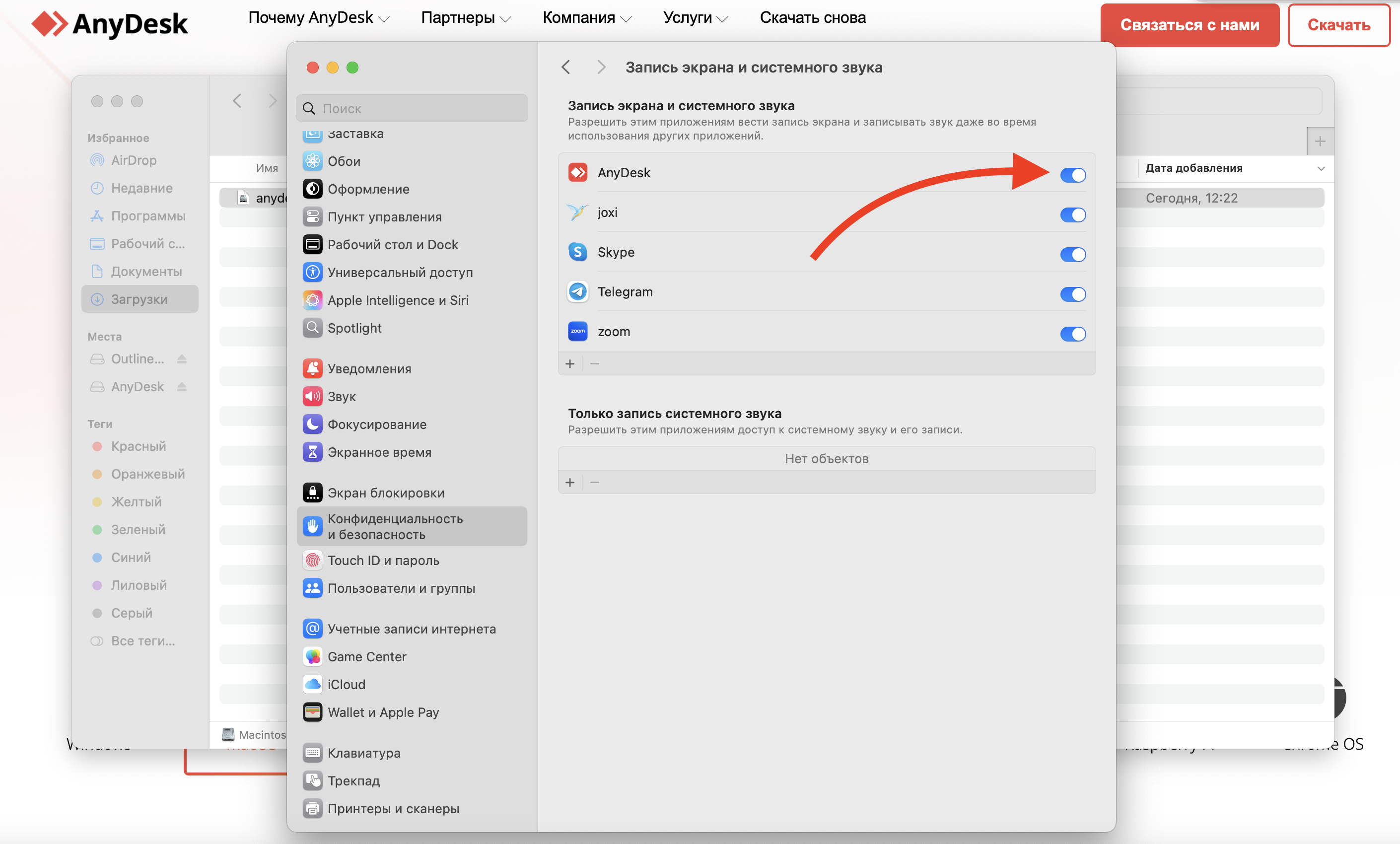The image size is (1400, 844).
Task: Select Загрузки in Finder sidebar
Action: tap(140, 299)
